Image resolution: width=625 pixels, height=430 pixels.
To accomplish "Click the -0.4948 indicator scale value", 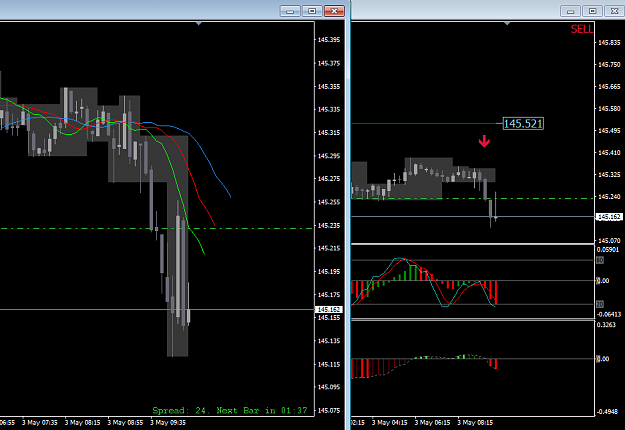I will pyautogui.click(x=607, y=411).
